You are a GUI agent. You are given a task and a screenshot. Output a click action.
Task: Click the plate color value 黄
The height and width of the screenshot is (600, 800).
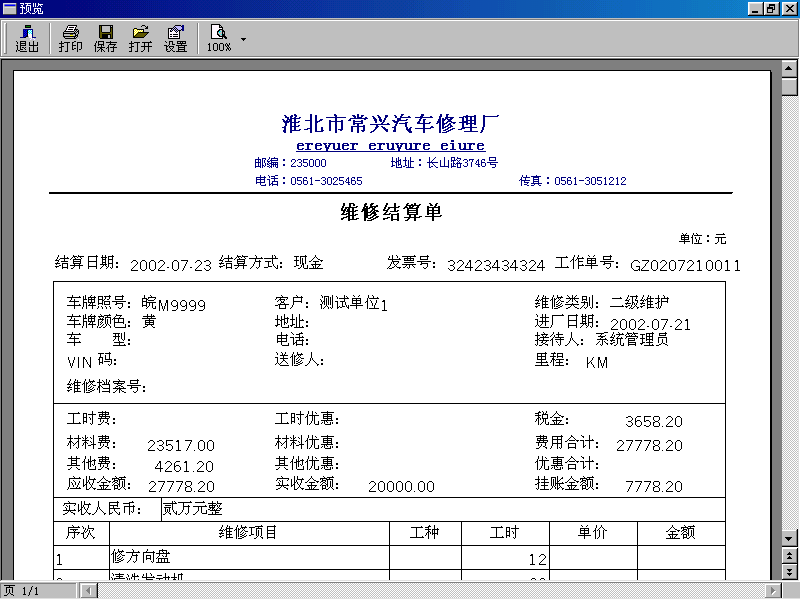(149, 321)
